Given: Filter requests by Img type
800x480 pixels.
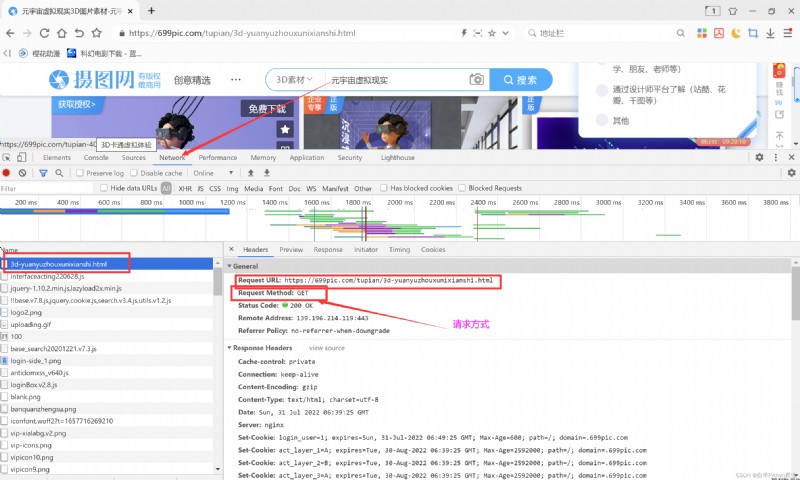Looking at the screenshot, I should (232, 188).
